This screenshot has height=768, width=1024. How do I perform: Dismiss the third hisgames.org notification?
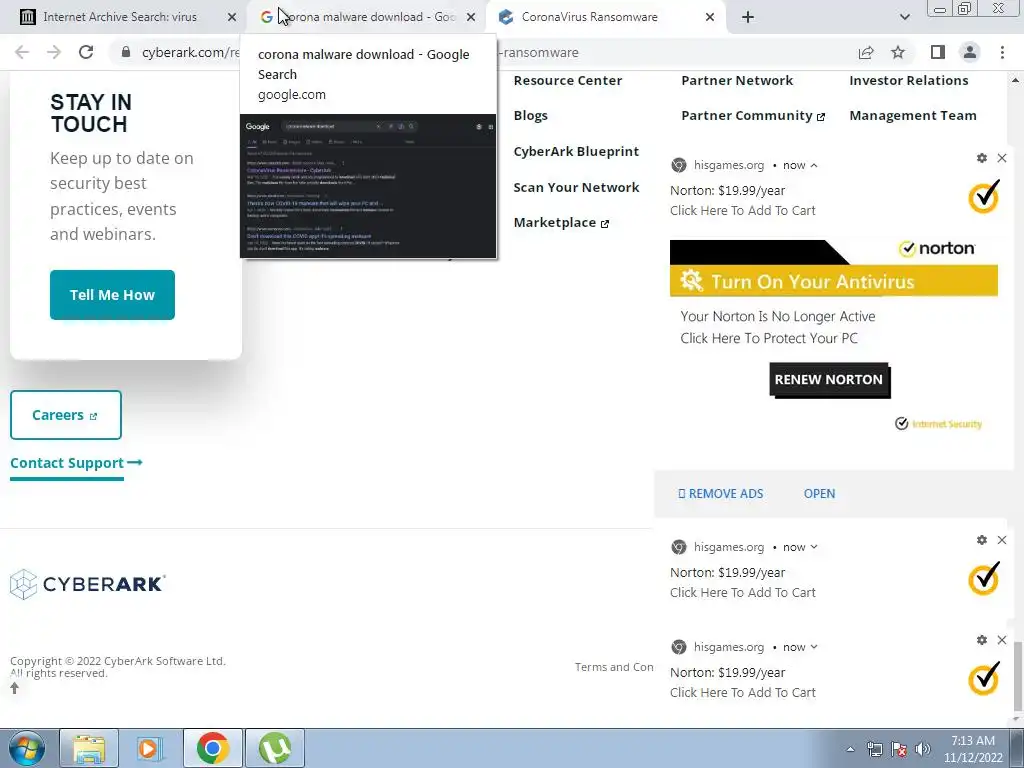[1002, 640]
